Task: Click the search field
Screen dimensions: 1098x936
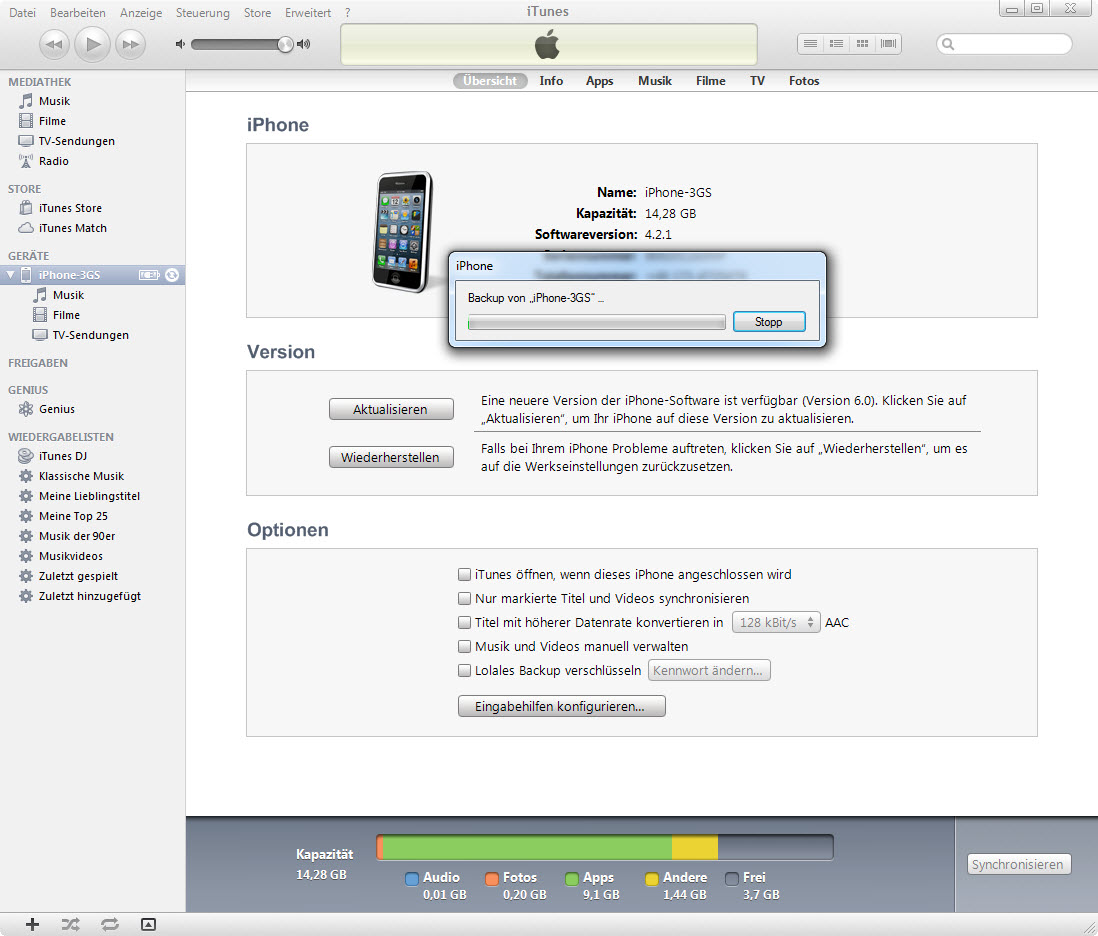Action: point(1004,44)
